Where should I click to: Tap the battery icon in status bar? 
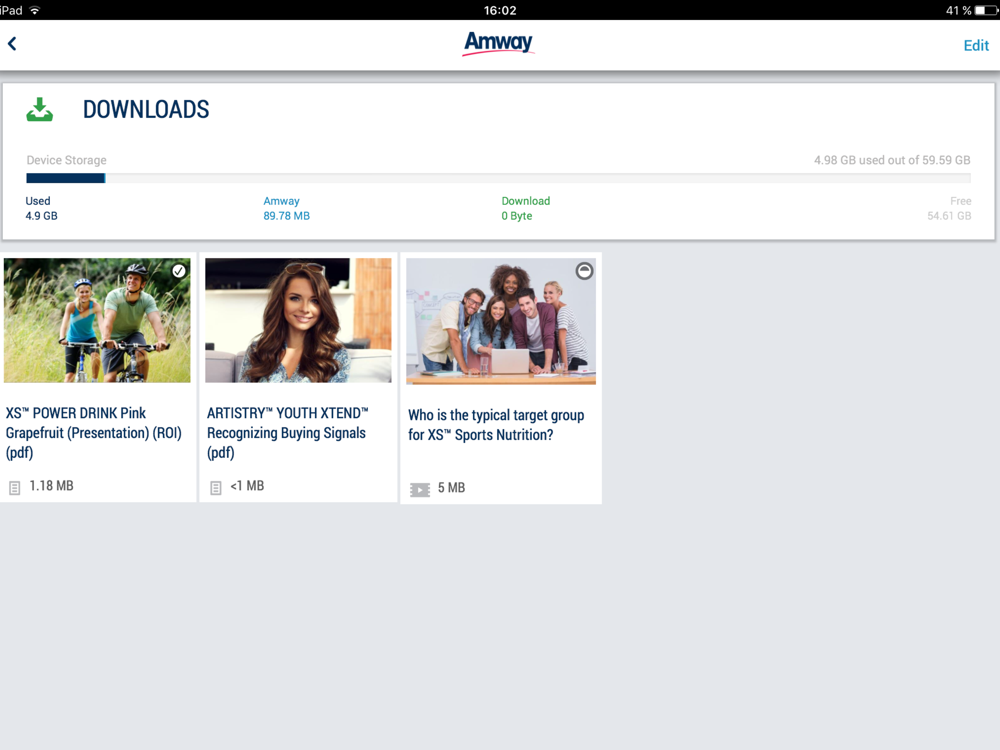point(986,10)
